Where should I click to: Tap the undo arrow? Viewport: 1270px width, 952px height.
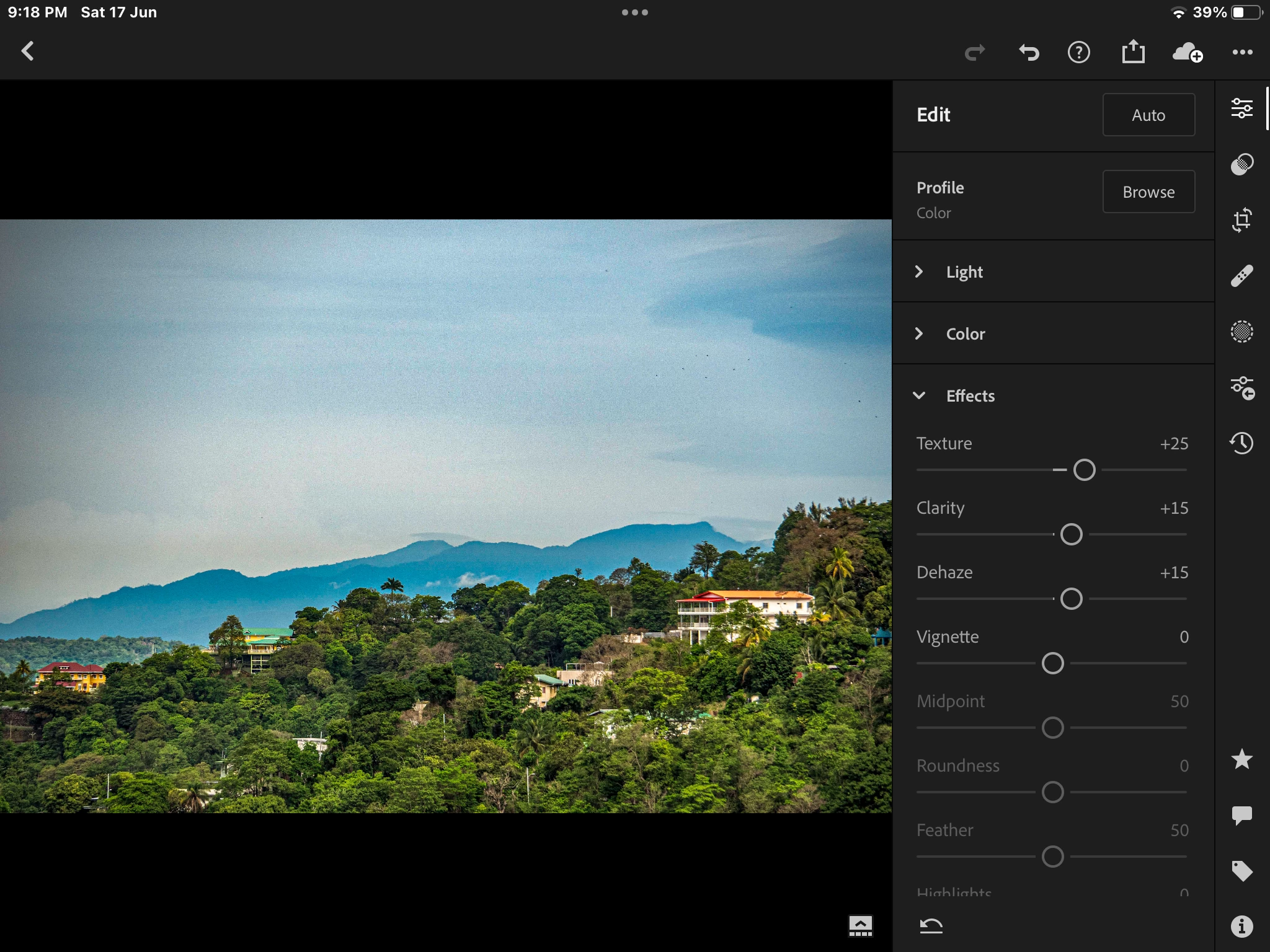click(x=1029, y=52)
